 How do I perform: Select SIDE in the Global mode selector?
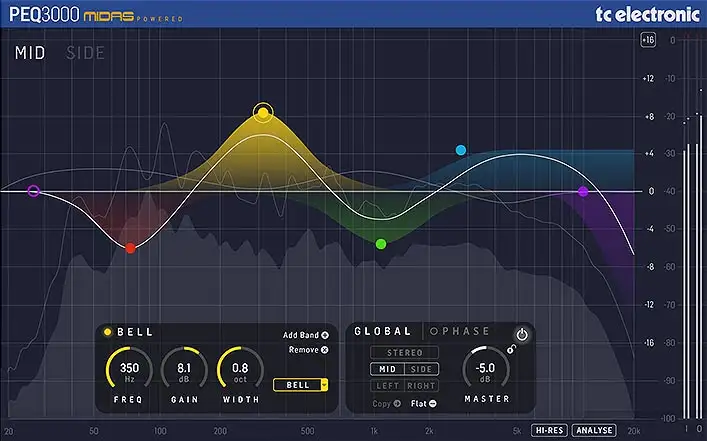(x=421, y=369)
